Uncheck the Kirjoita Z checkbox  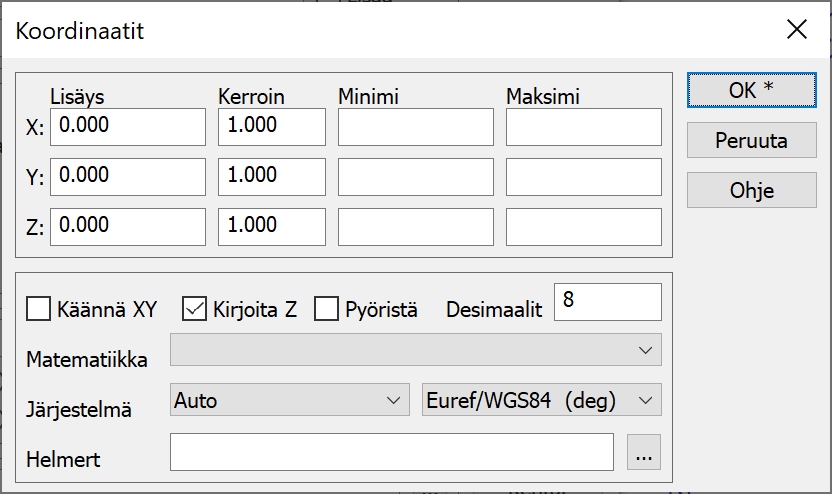(194, 309)
